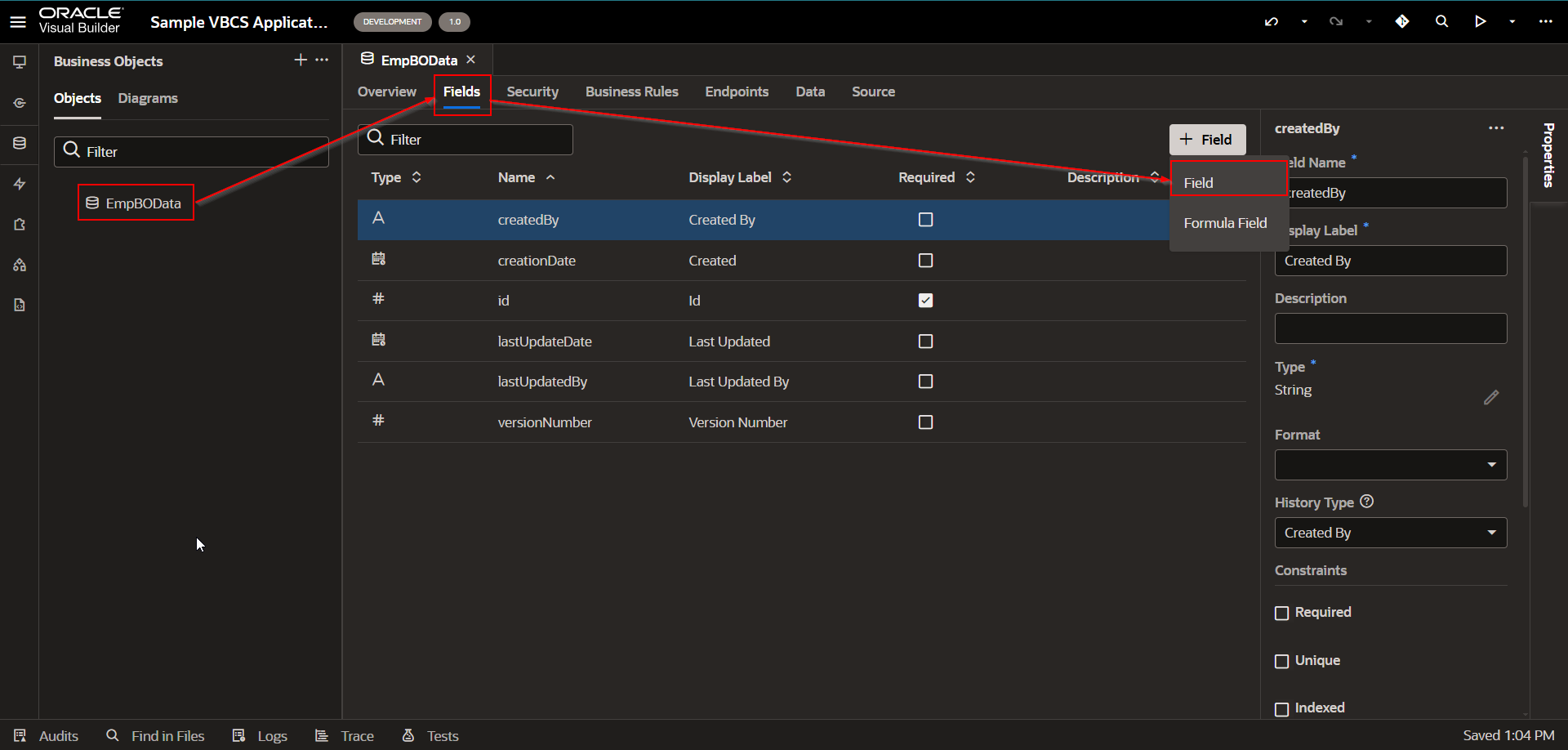Viewport: 1568px width, 750px height.
Task: Open Audits panel in footer
Action: [47, 736]
